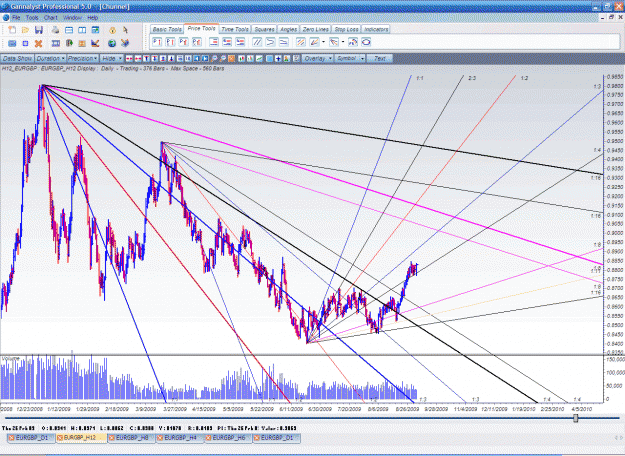Click the Text button

[x=379, y=59]
